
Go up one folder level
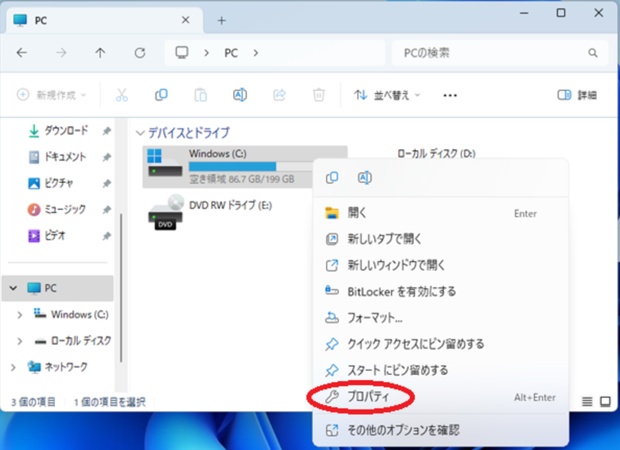(100, 53)
